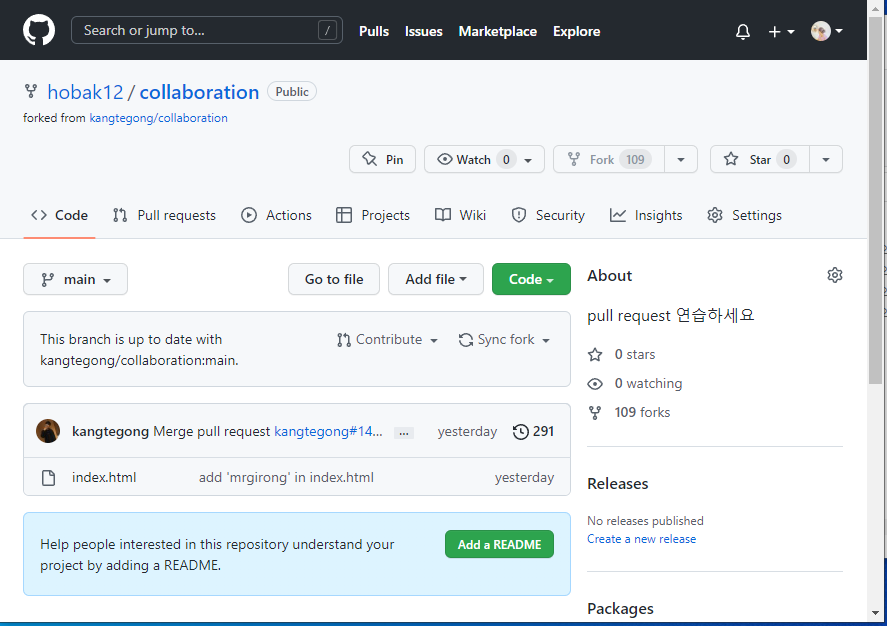The image size is (887, 626).
Task: Open Explore in the header
Action: pos(576,32)
